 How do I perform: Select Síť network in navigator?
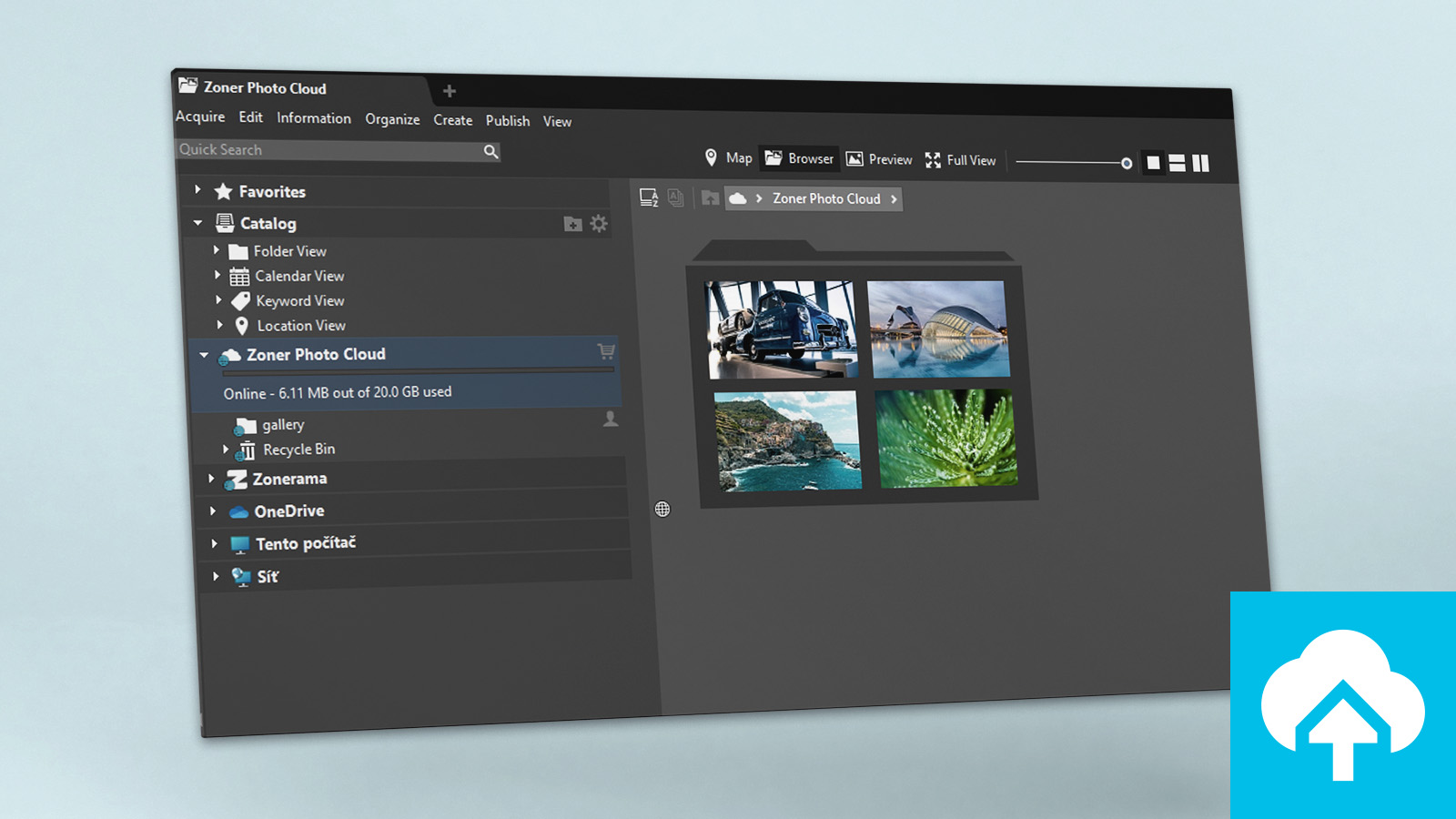(268, 576)
